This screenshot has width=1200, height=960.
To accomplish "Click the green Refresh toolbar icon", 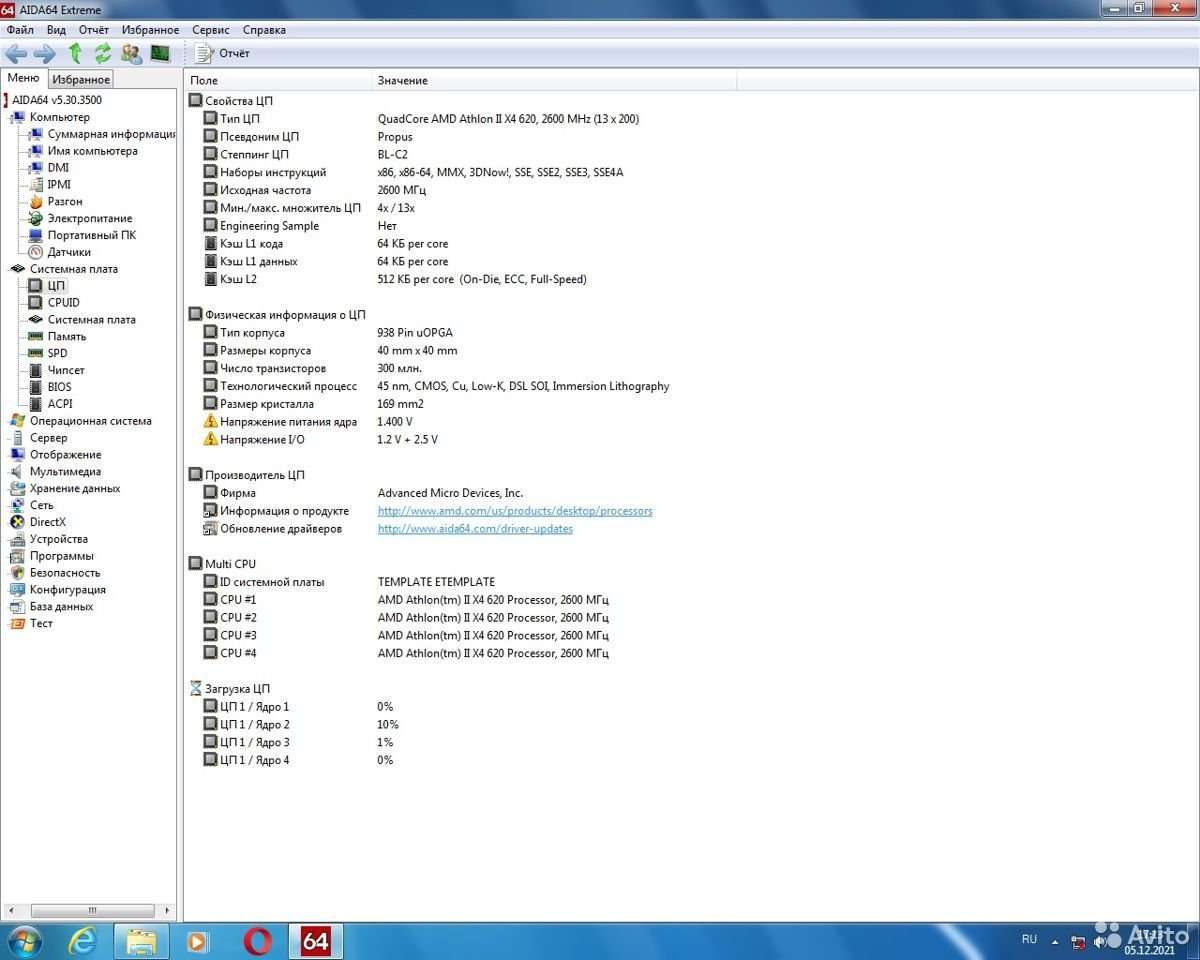I will coord(103,53).
